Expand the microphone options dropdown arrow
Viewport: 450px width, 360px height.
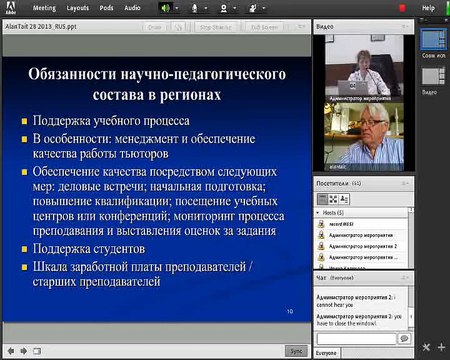coord(206,8)
